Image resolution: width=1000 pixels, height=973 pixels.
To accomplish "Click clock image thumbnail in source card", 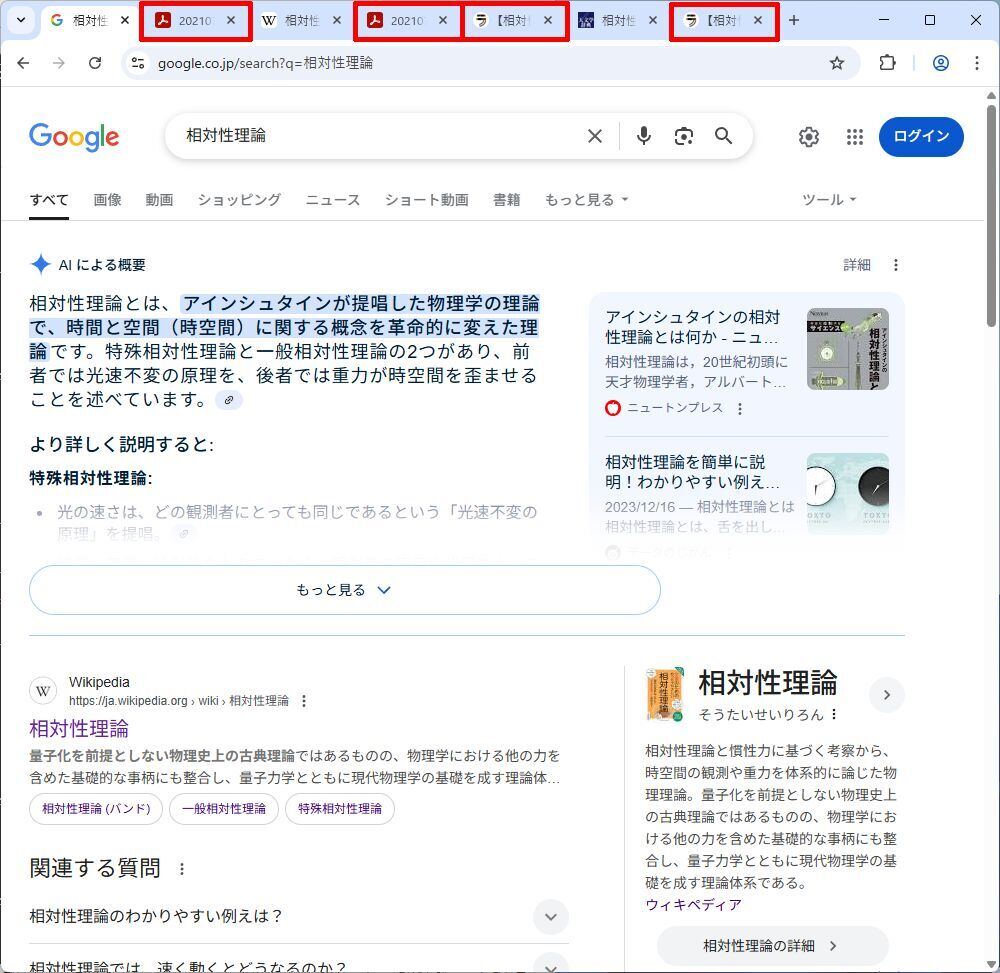I will point(848,494).
